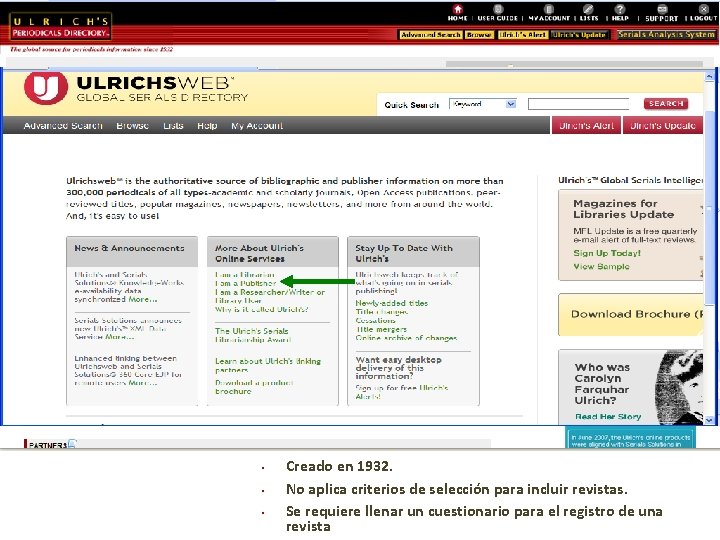Image resolution: width=720 pixels, height=540 pixels.
Task: Click Learn about Ulrich's linking partners
Action: click(268, 365)
